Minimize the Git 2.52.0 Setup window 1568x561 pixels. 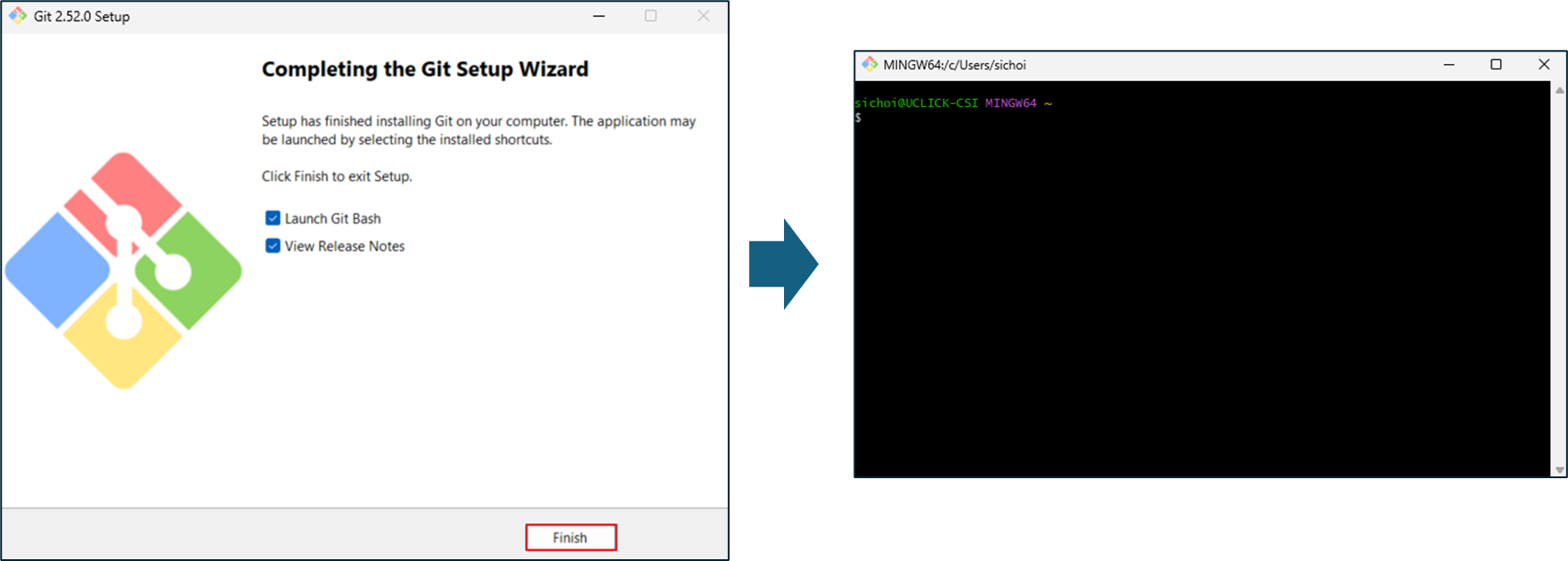coord(599,16)
